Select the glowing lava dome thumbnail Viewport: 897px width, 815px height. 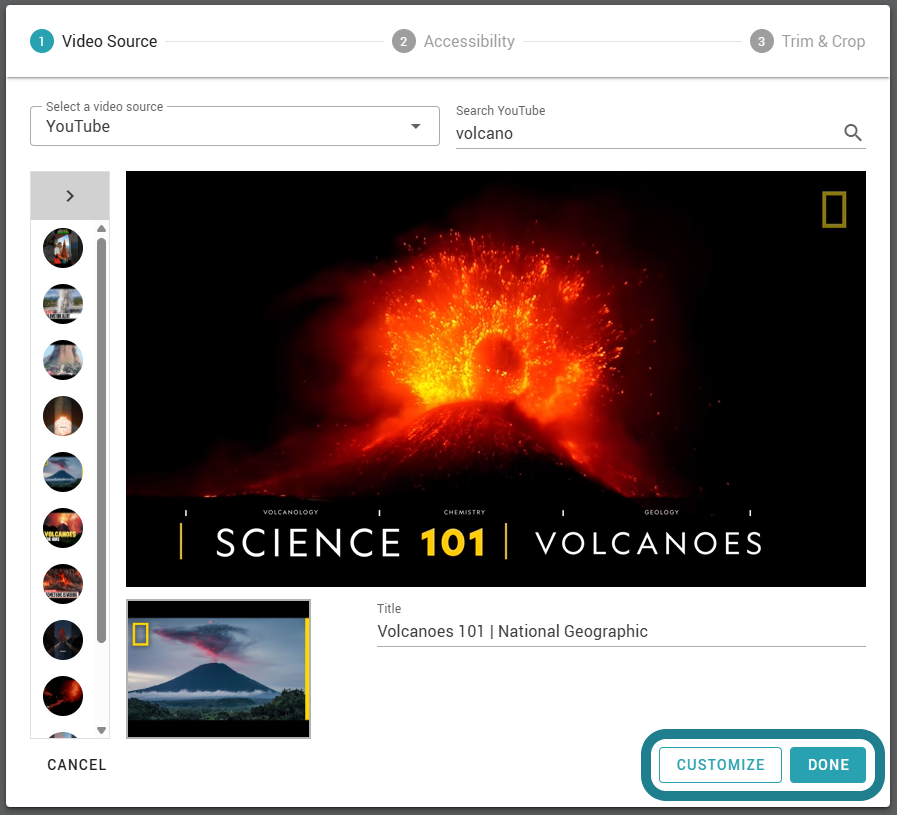pyautogui.click(x=63, y=416)
